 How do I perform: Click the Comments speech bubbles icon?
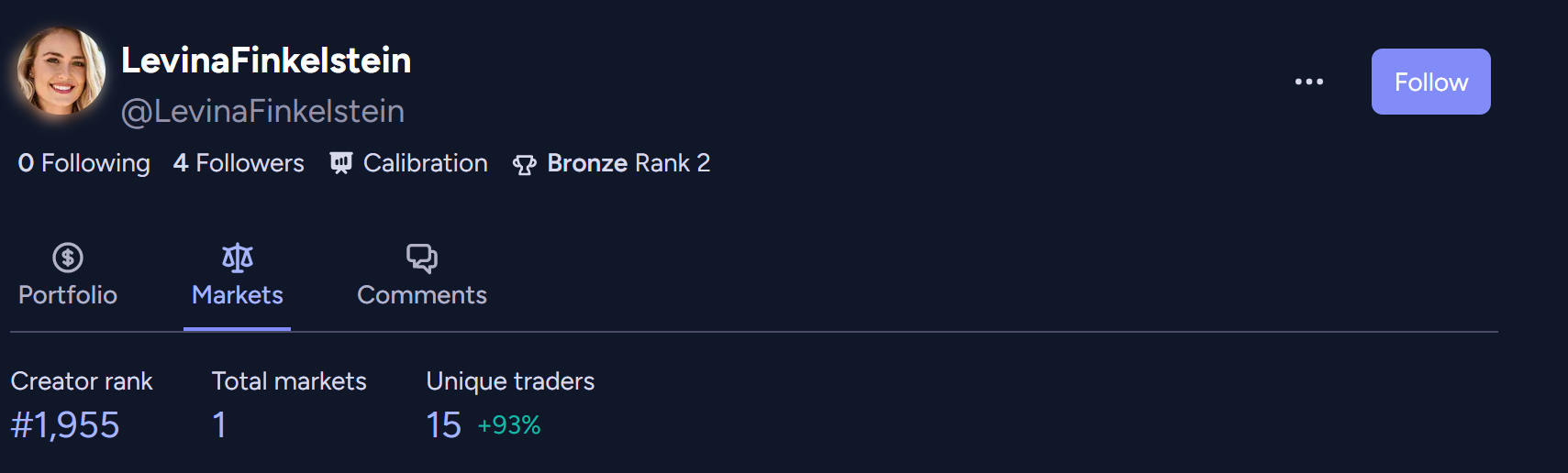[x=422, y=258]
